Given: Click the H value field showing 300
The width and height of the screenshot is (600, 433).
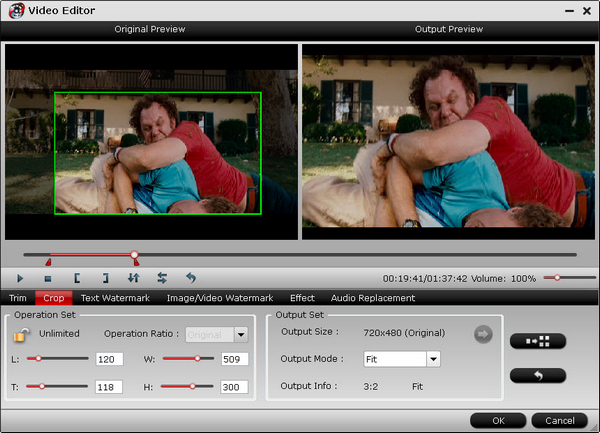Looking at the screenshot, I should (234, 387).
